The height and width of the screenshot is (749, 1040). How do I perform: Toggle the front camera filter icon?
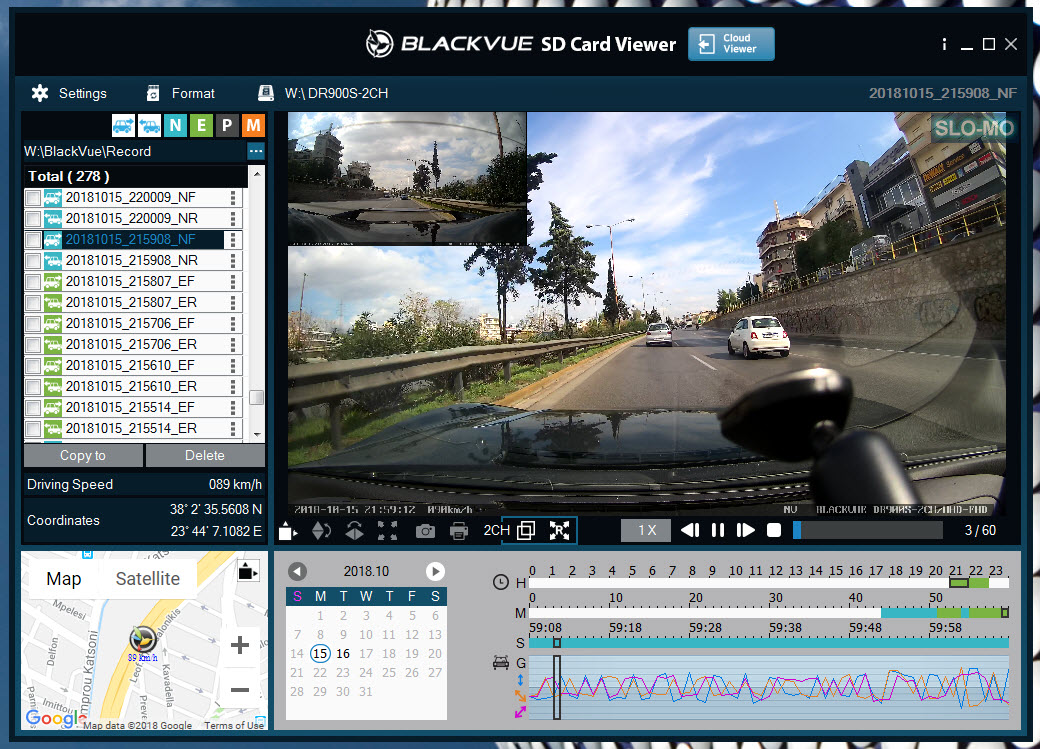[123, 125]
